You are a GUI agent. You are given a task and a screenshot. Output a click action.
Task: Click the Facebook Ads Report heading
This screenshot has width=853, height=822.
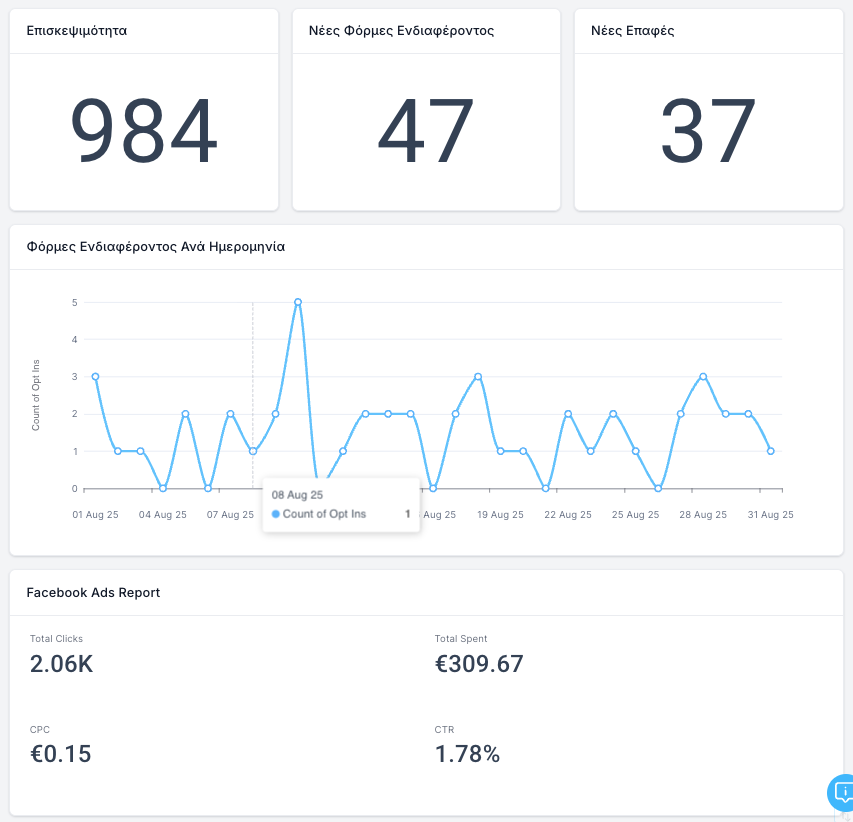pos(93,592)
